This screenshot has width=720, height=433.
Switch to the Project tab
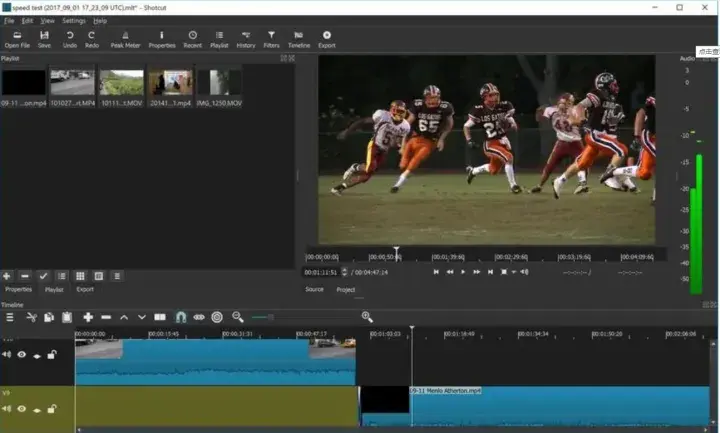[x=345, y=289]
